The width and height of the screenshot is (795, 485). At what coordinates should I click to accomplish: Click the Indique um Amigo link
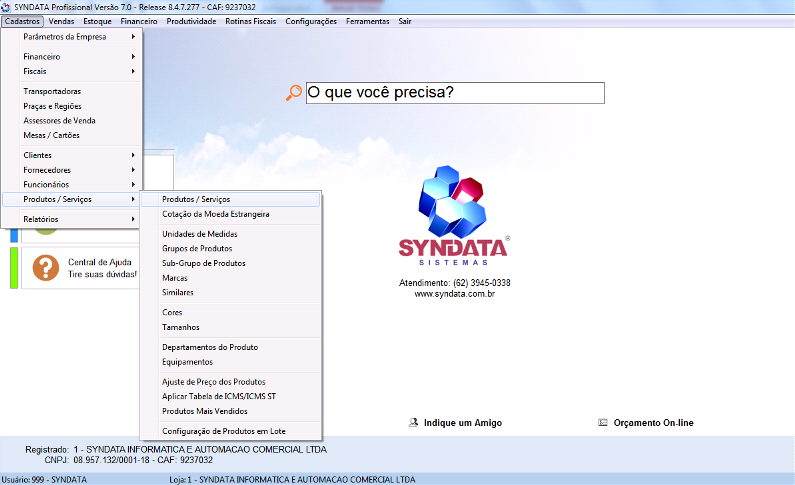tap(463, 423)
